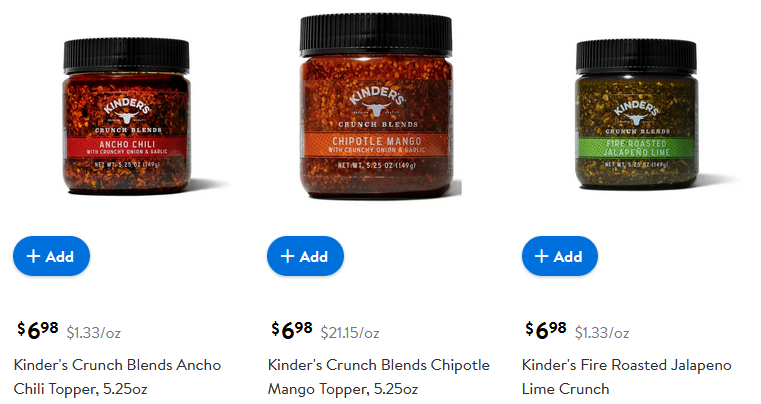This screenshot has height=404, width=761.
Task: Add Fire Roasted Jalapeno Lime Crunch to cart
Action: tap(560, 256)
